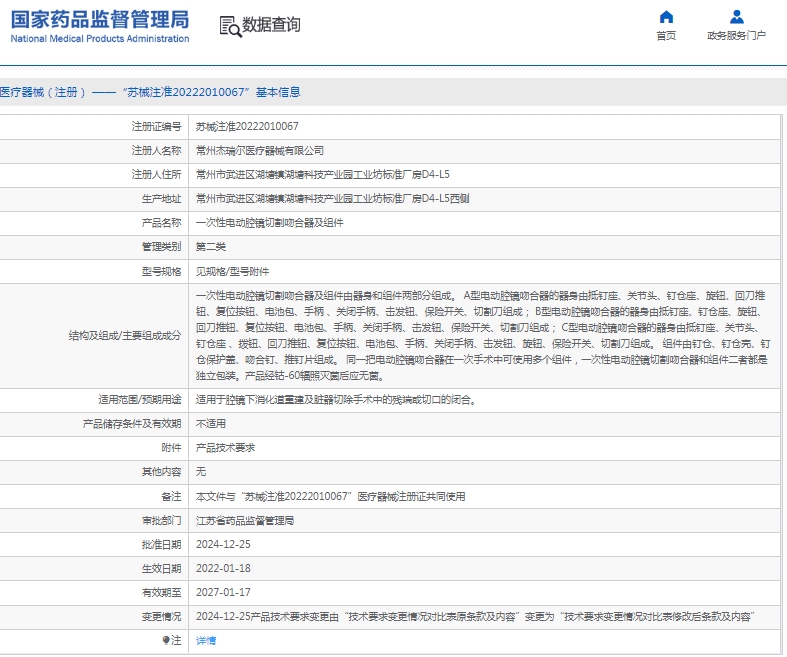Click the 附件 row label
Image resolution: width=787 pixels, height=657 pixels.
171,448
